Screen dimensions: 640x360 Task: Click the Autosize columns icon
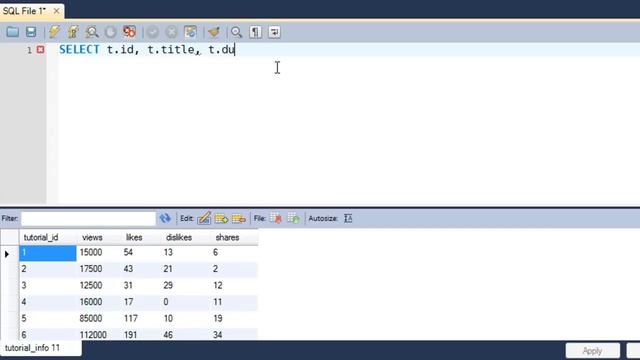click(348, 218)
